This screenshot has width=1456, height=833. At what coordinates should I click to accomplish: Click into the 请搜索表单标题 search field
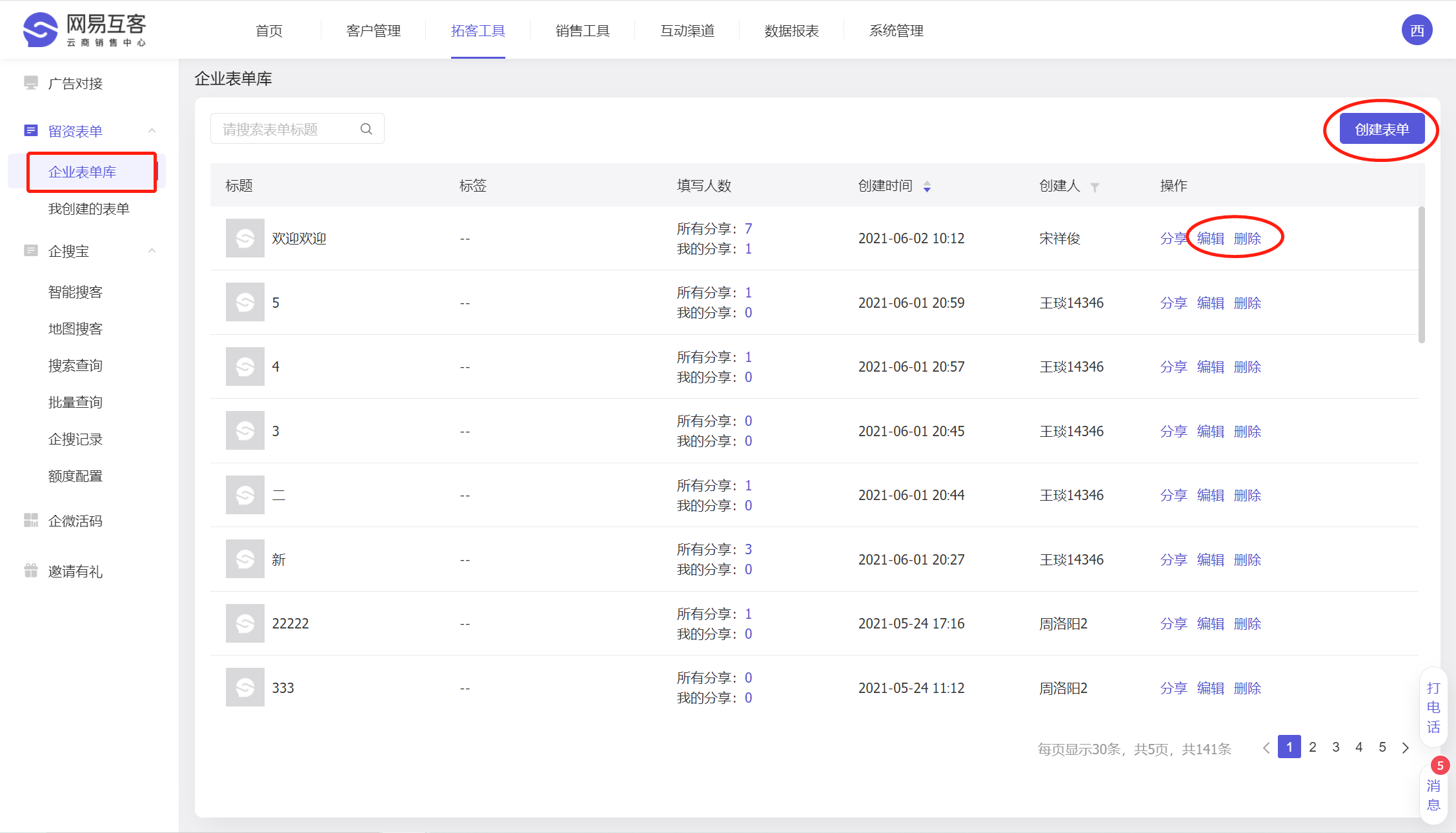point(297,129)
